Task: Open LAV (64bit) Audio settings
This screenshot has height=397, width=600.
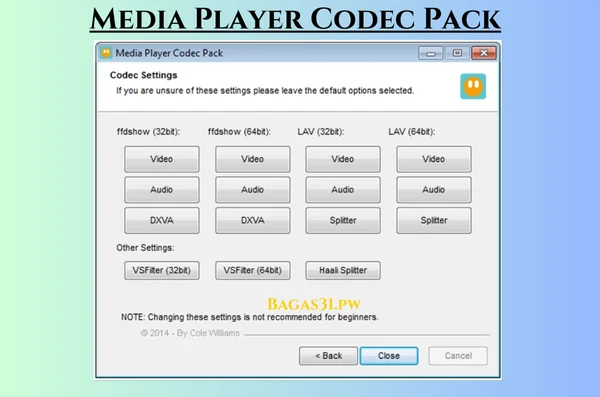Action: pos(434,190)
